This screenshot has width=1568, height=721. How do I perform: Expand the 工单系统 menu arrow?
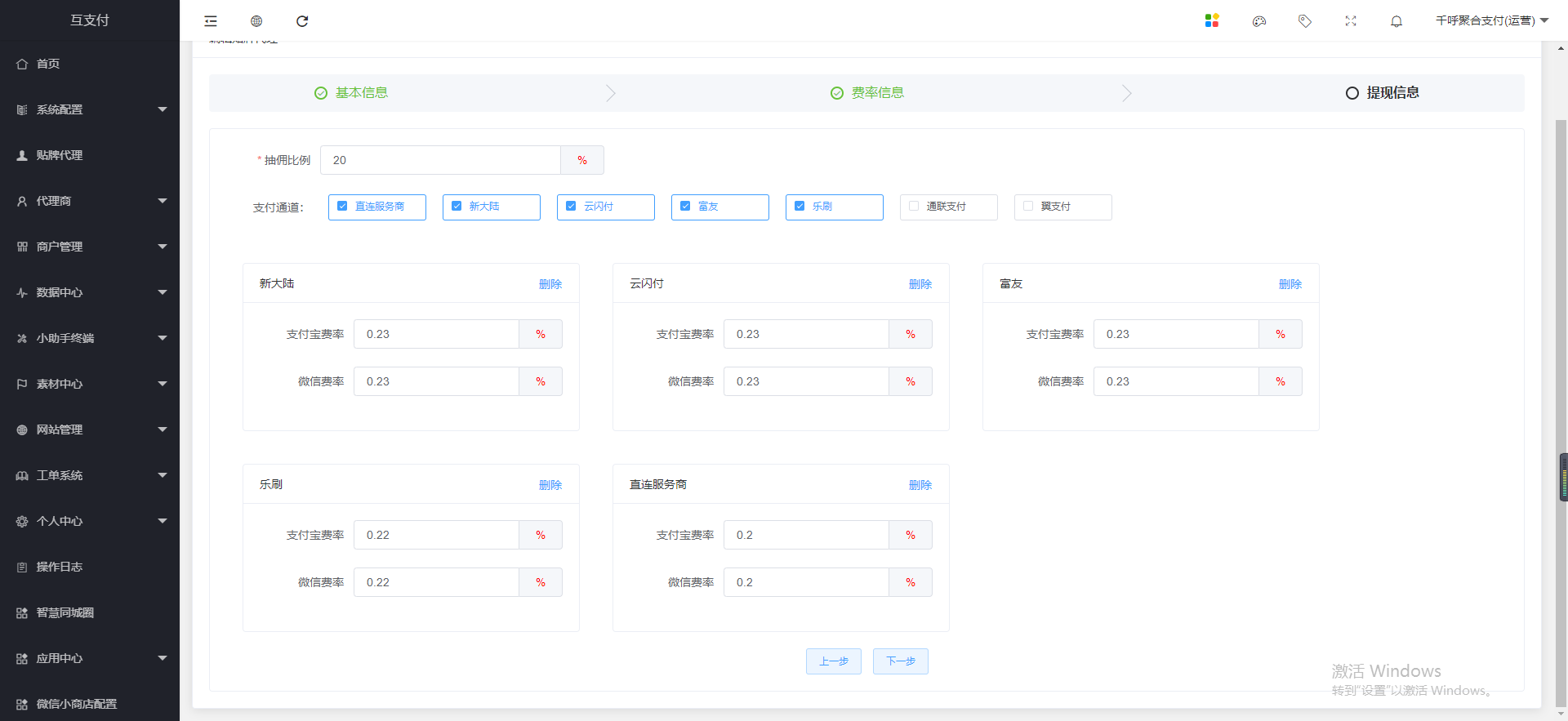(163, 475)
